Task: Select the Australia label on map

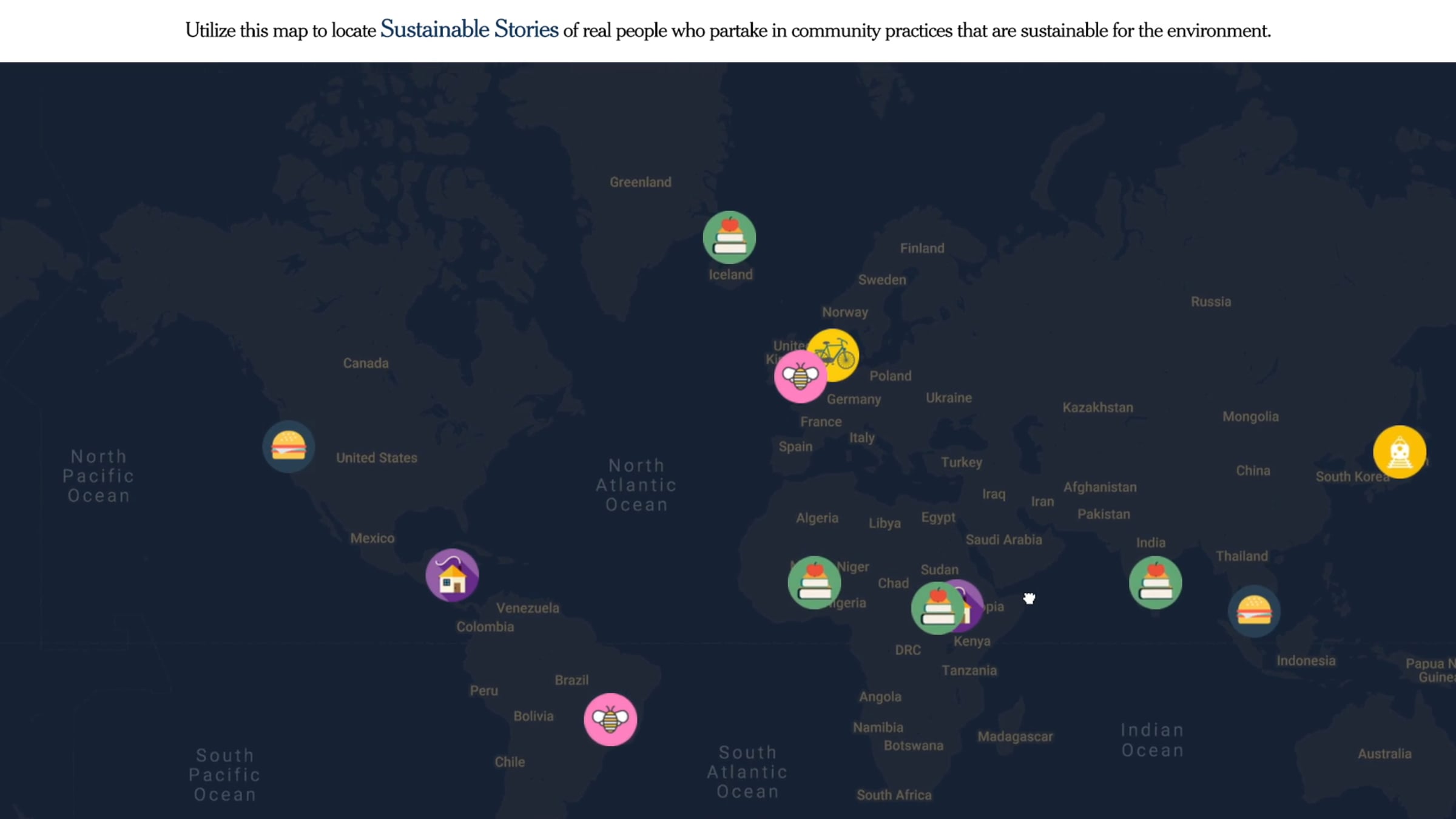Action: coord(1384,753)
